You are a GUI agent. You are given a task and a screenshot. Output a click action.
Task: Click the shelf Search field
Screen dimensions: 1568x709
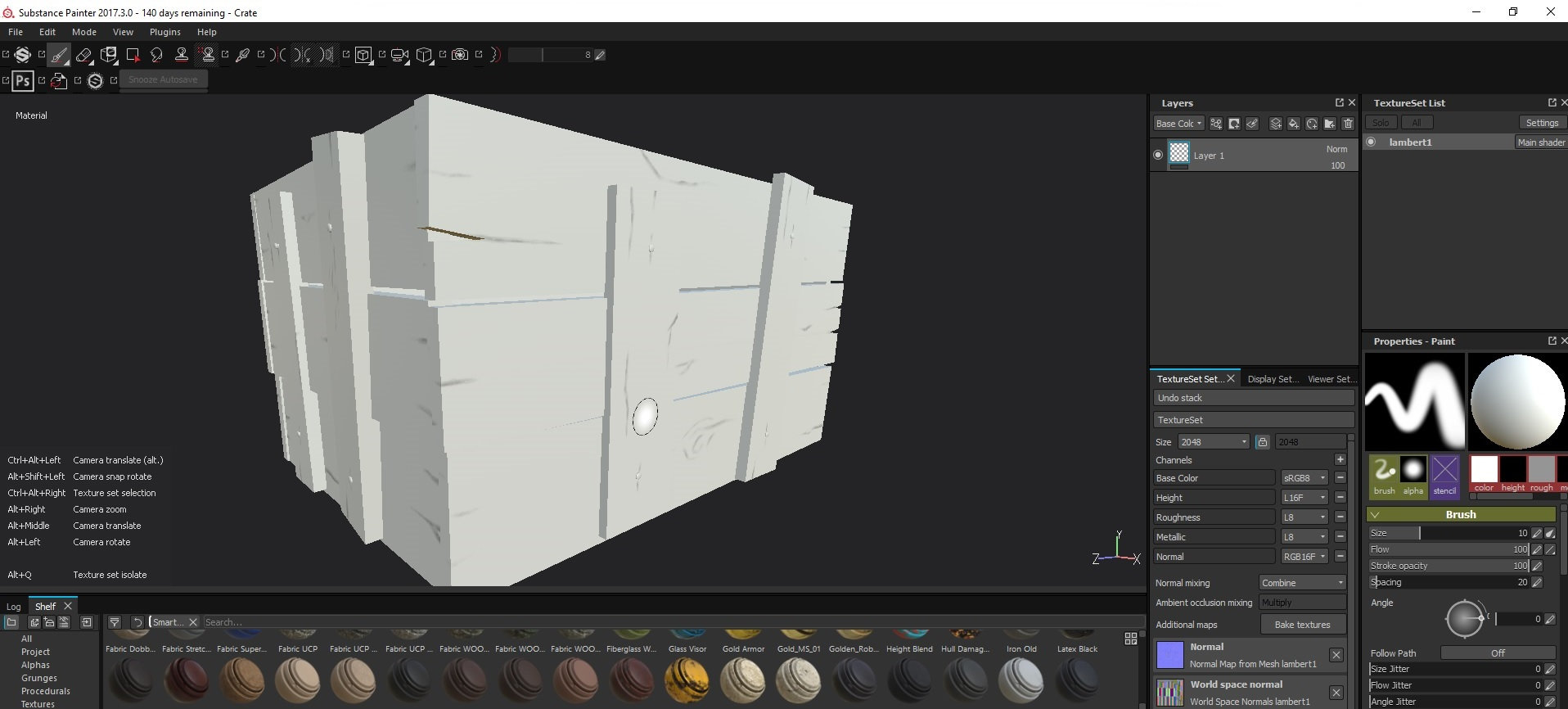[671, 622]
